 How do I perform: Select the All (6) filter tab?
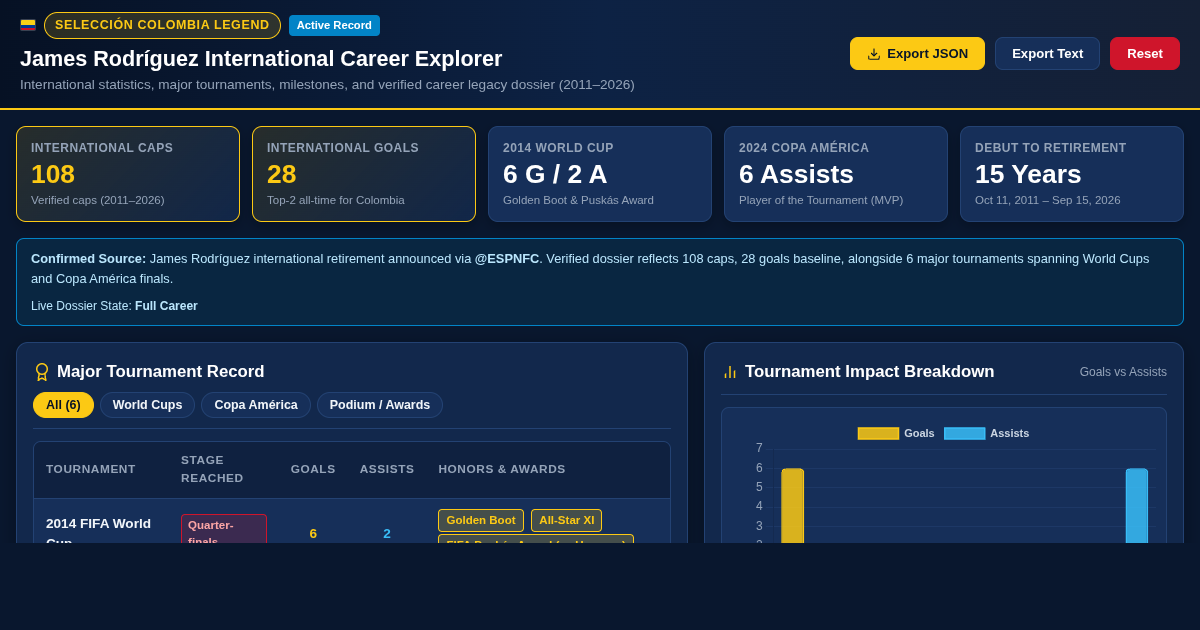coord(63,405)
